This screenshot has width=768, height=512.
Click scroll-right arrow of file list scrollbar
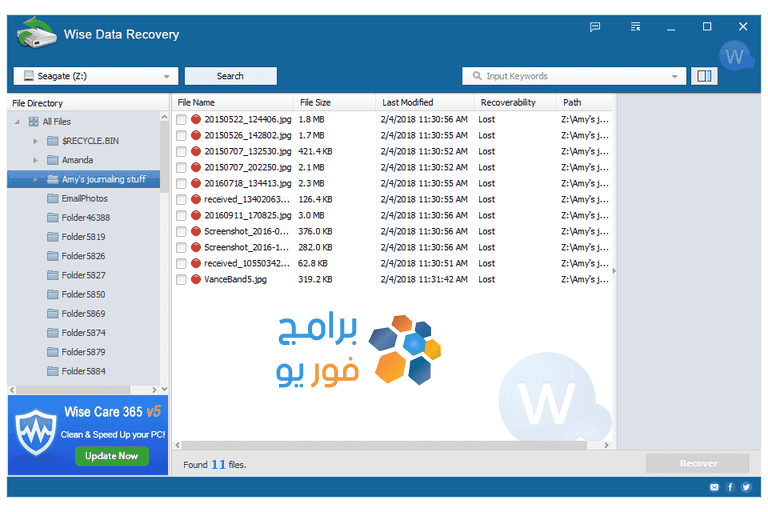606,445
